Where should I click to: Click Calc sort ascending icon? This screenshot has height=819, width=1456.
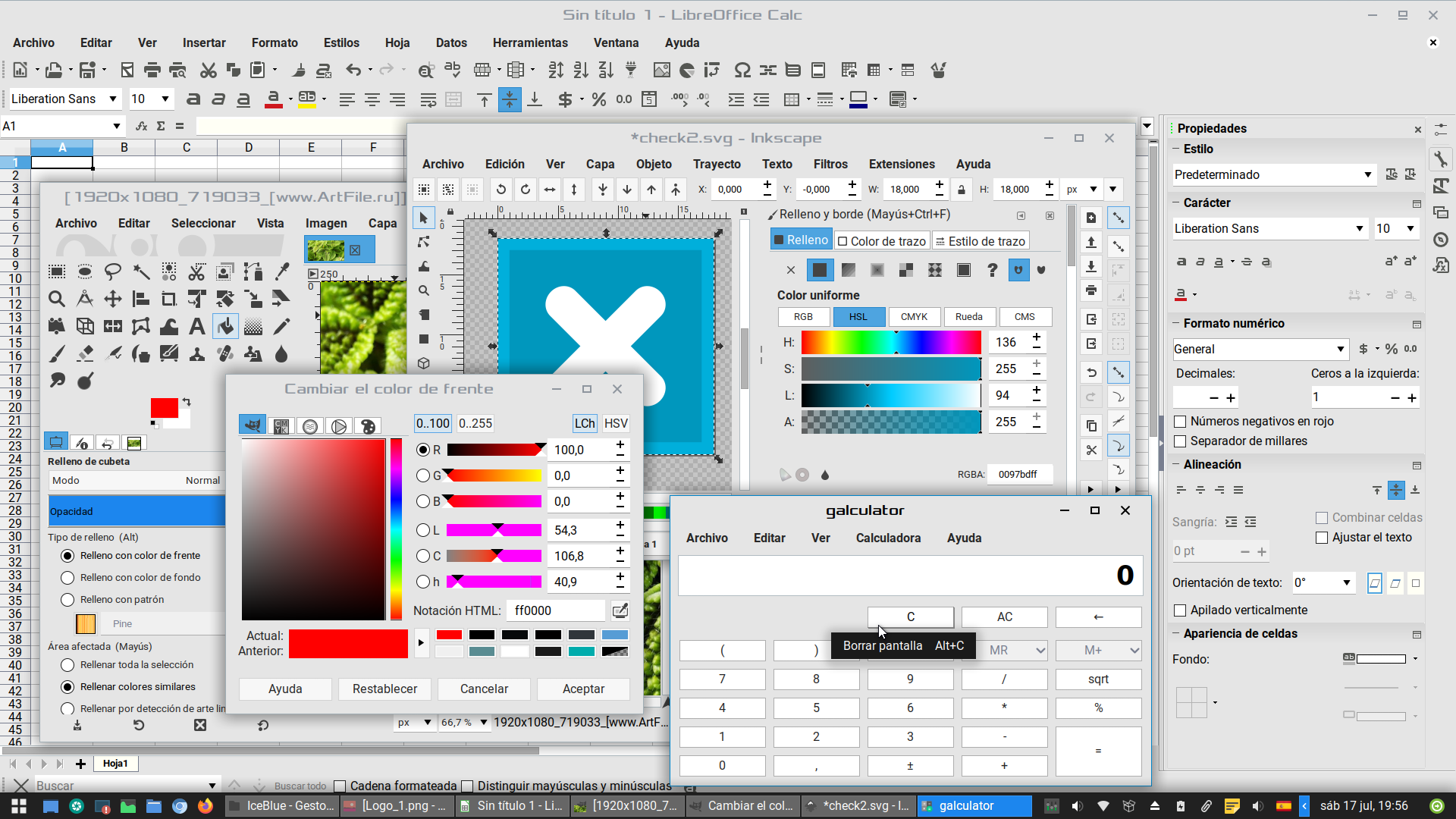pyautogui.click(x=581, y=71)
